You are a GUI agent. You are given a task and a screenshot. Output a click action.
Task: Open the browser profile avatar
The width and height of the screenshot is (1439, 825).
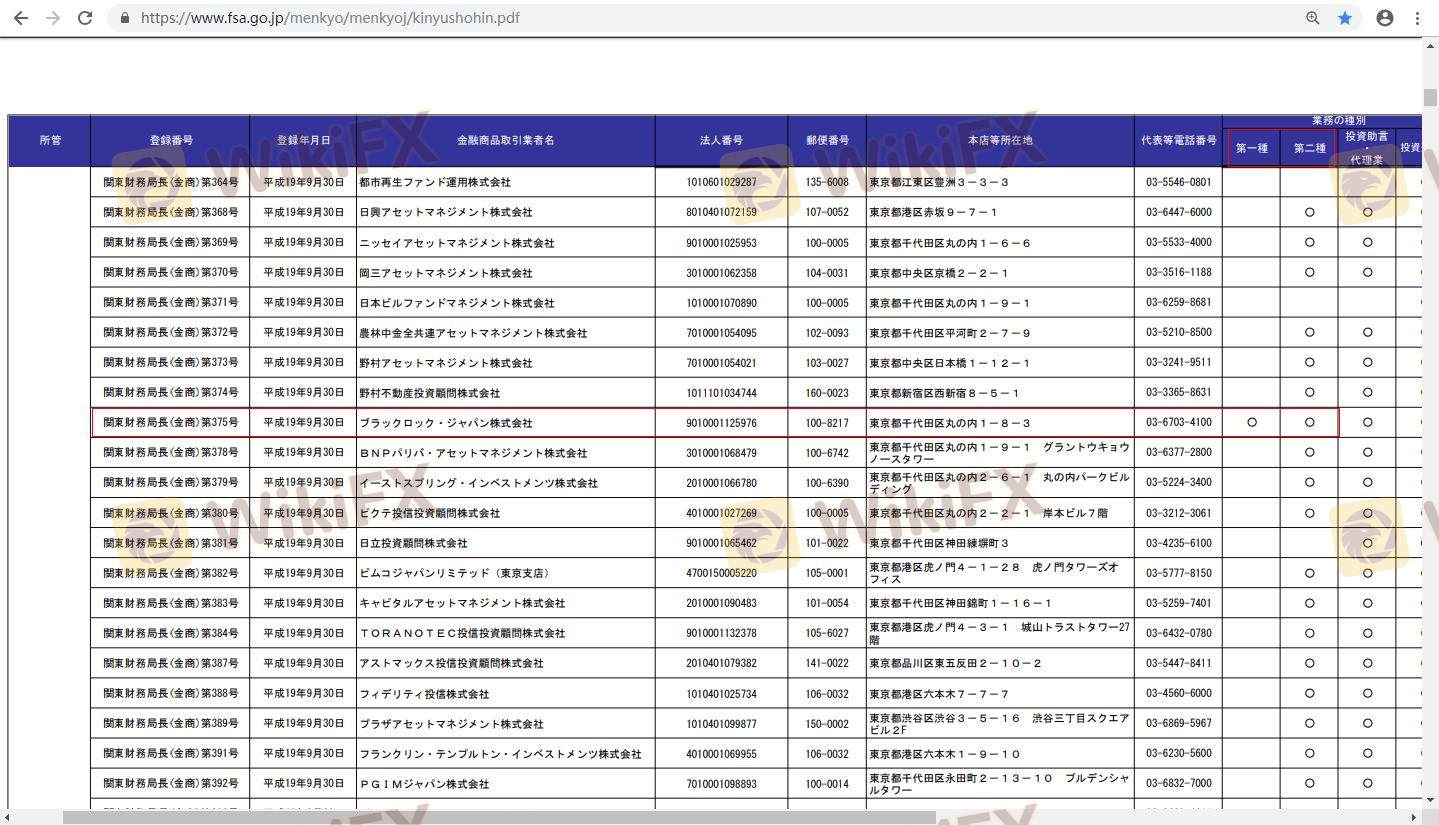point(1385,18)
